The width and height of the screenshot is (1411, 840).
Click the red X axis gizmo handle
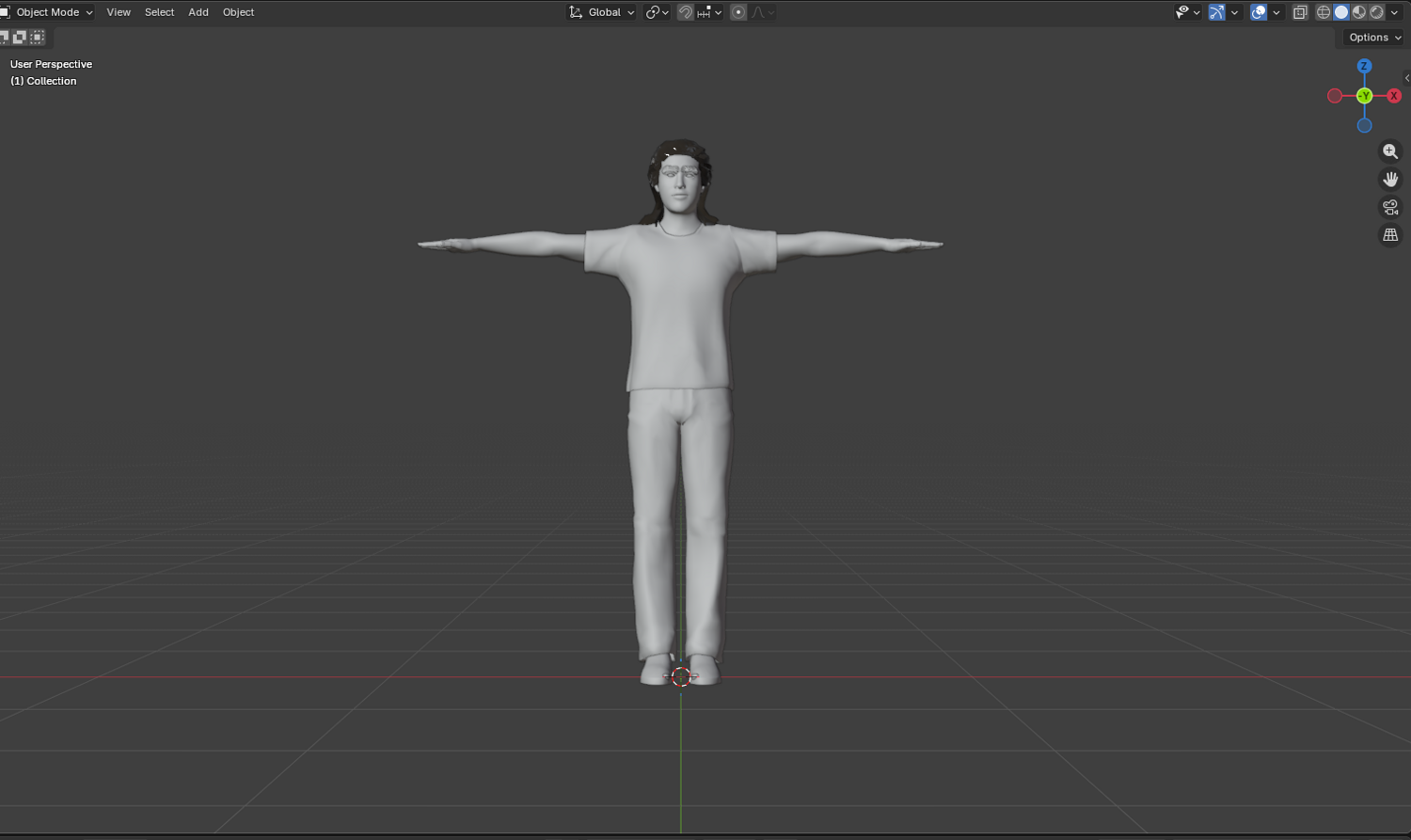[1394, 96]
